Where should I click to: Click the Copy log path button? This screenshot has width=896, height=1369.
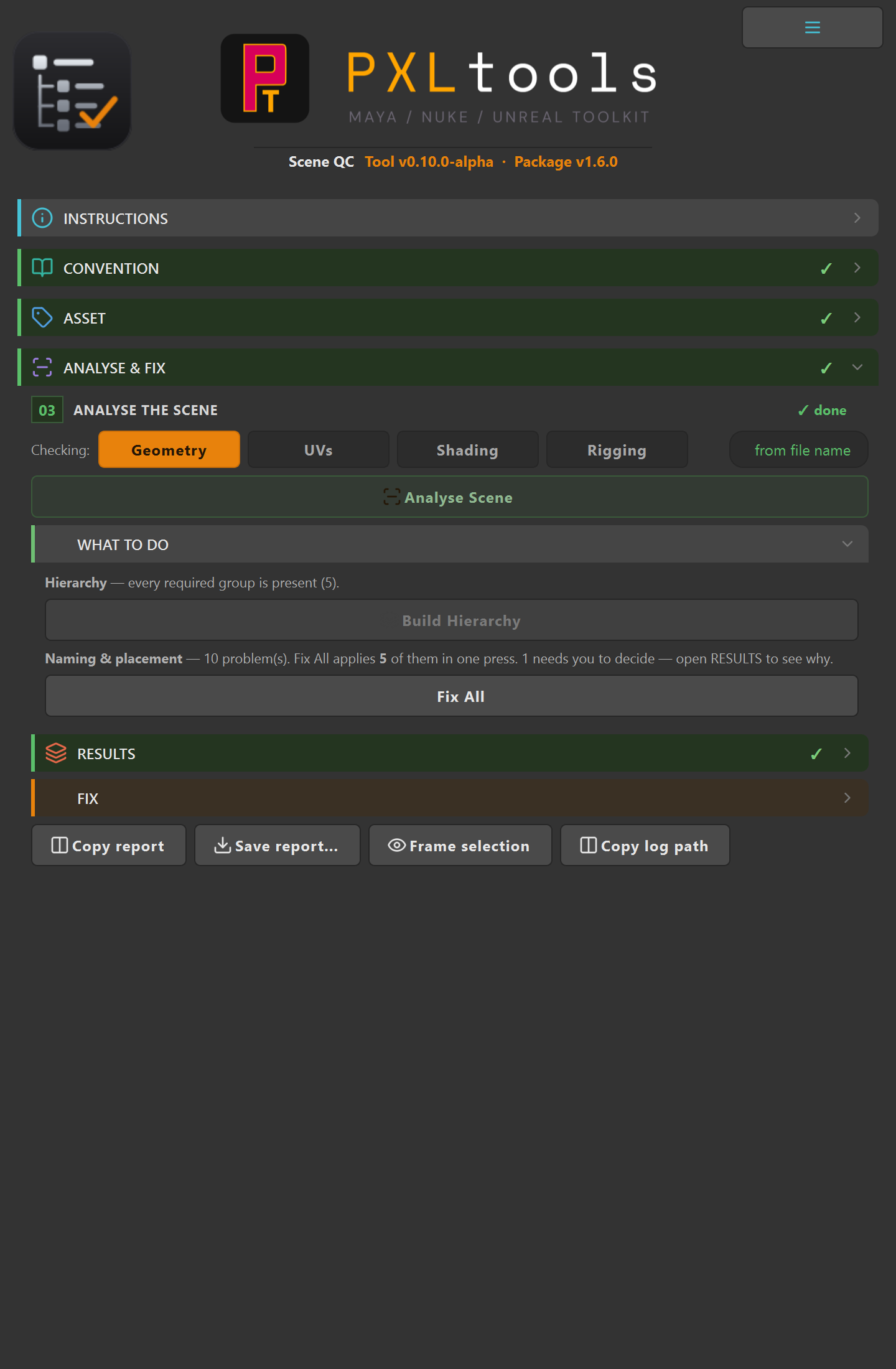coord(645,846)
